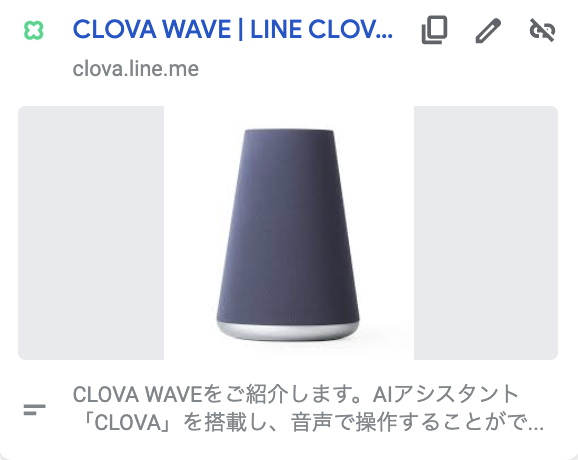Click the clova.line.me domain text
Image resolution: width=578 pixels, height=460 pixels.
click(136, 69)
